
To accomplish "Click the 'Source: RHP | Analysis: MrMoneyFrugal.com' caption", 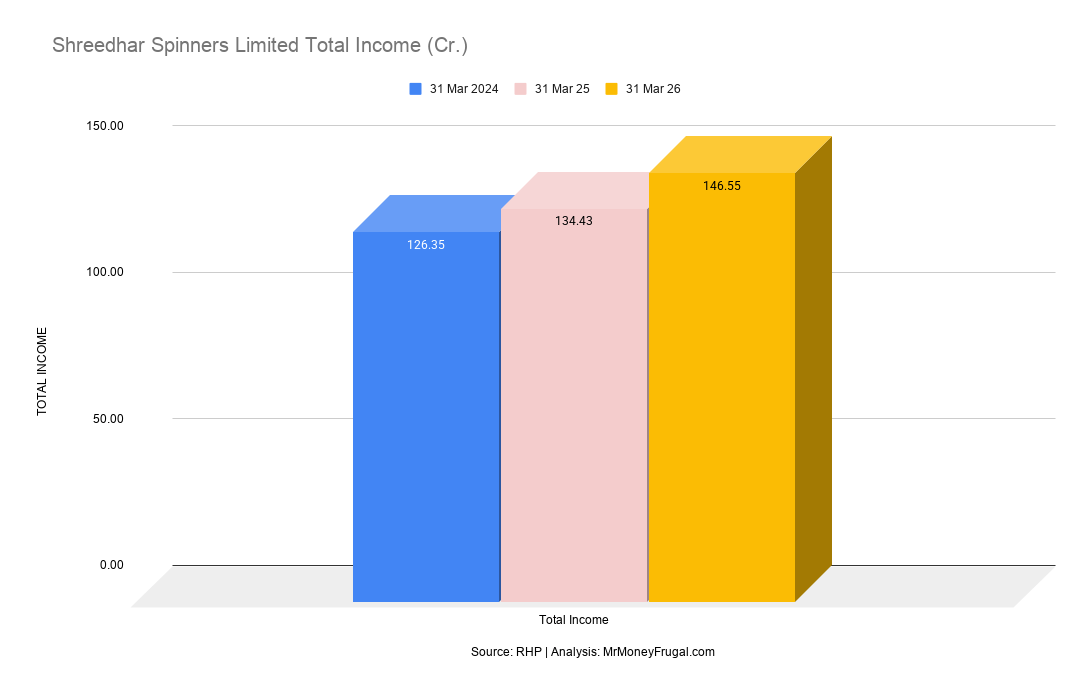I will click(593, 652).
